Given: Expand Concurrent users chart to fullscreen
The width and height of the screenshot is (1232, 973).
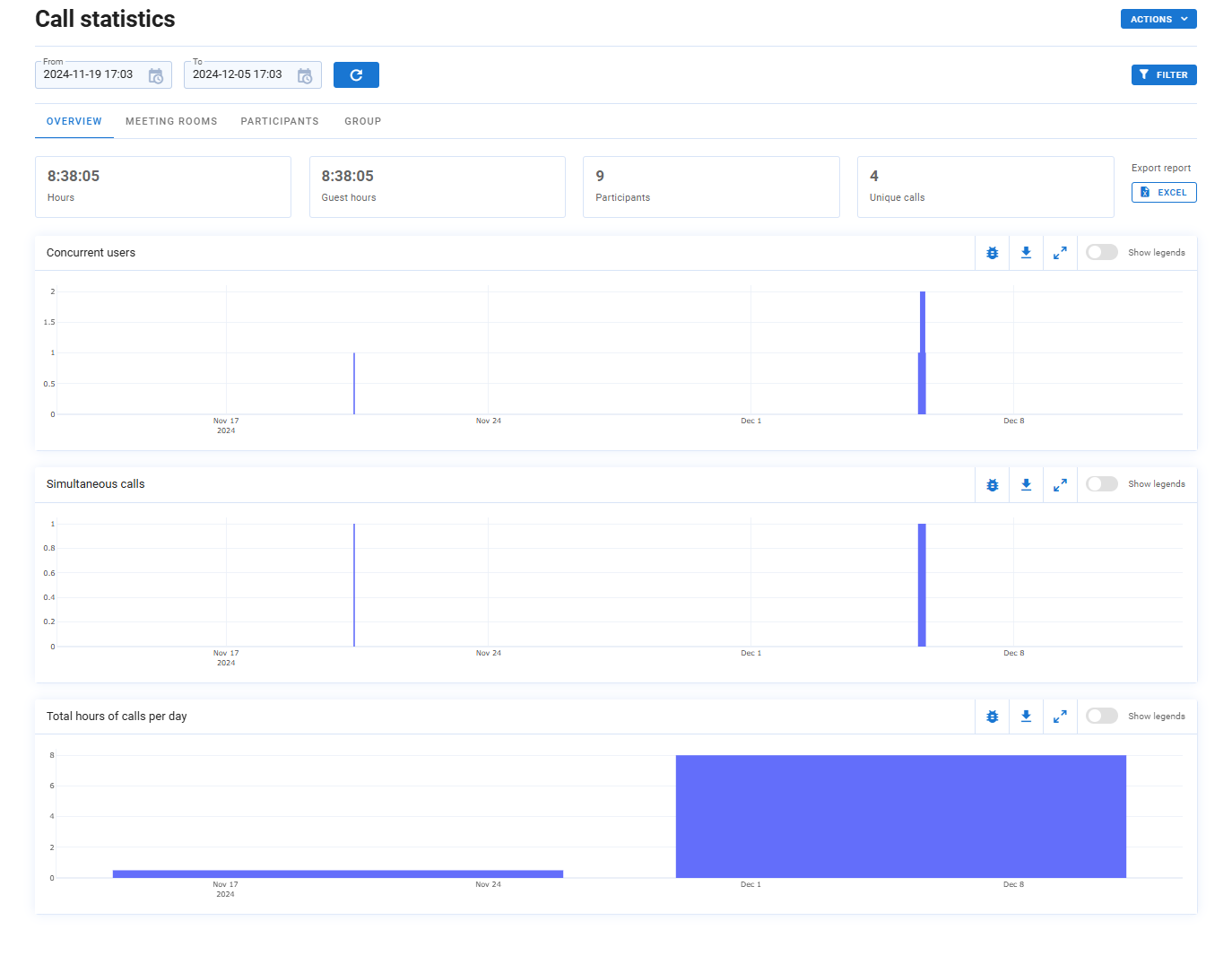Looking at the screenshot, I should [x=1060, y=253].
